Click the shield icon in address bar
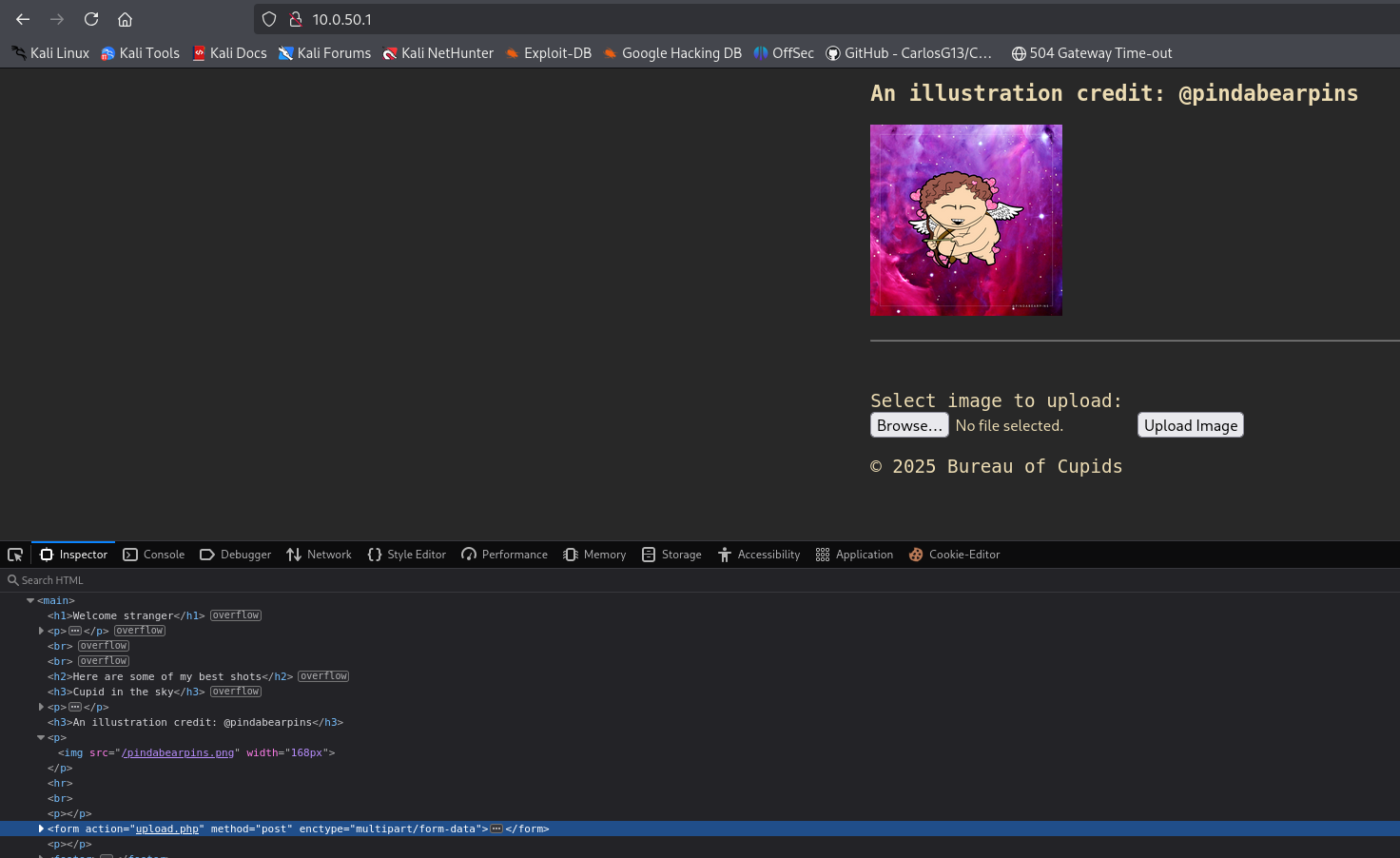 (x=269, y=19)
